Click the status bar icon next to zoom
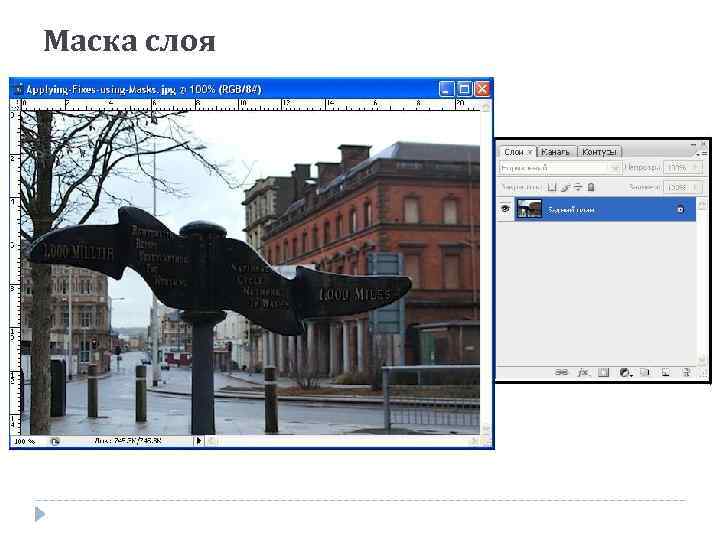This screenshot has width=720, height=540. point(55,442)
